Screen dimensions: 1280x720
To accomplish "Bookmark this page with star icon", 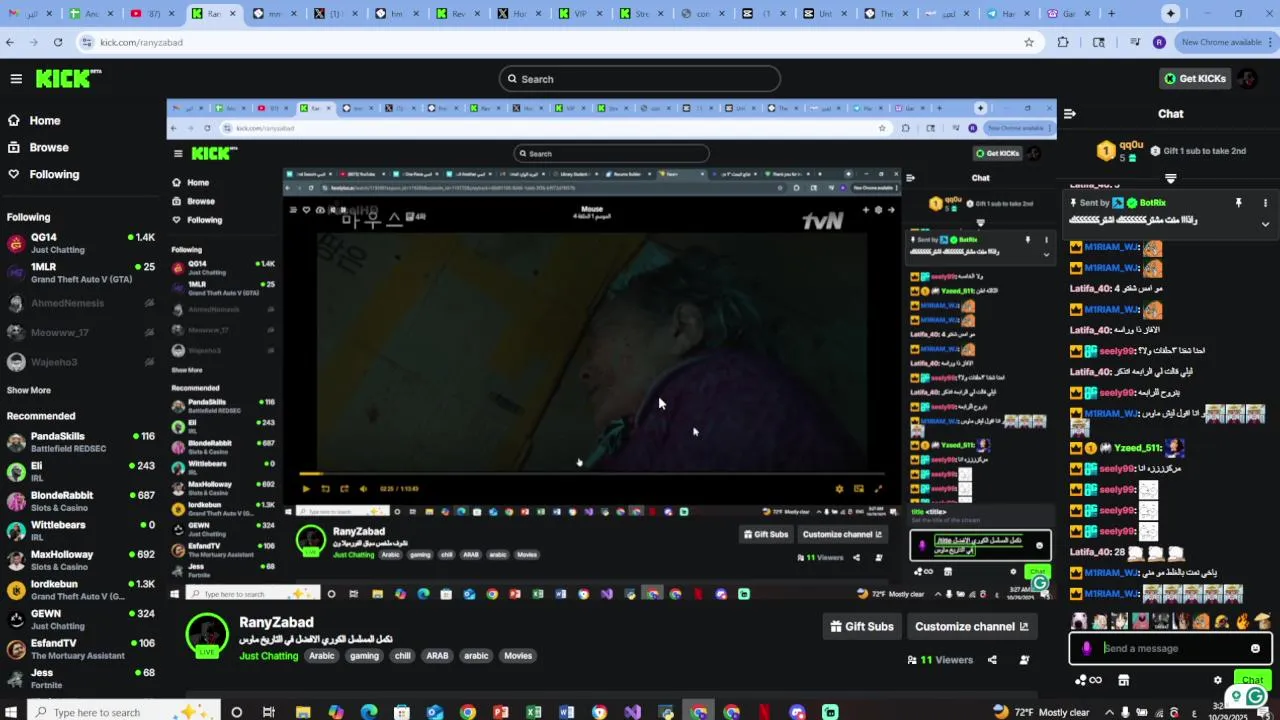I will pyautogui.click(x=1029, y=42).
